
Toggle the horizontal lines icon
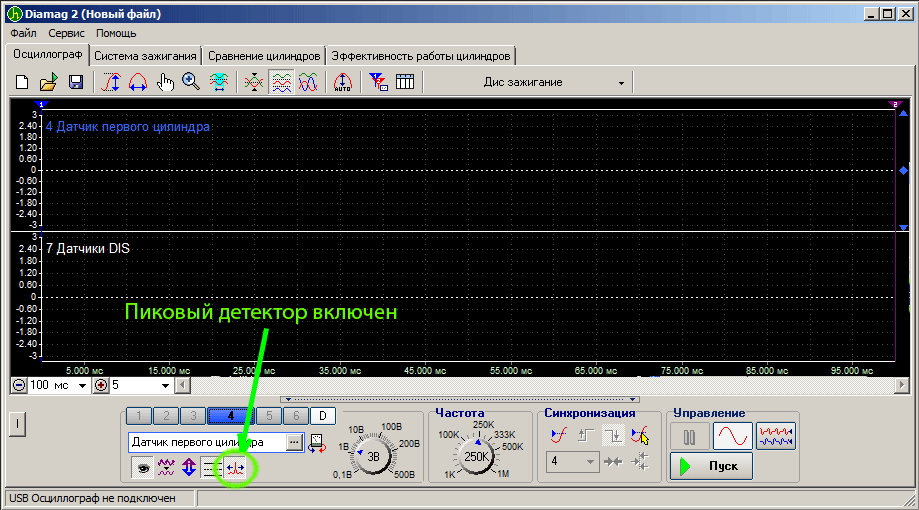pos(210,468)
